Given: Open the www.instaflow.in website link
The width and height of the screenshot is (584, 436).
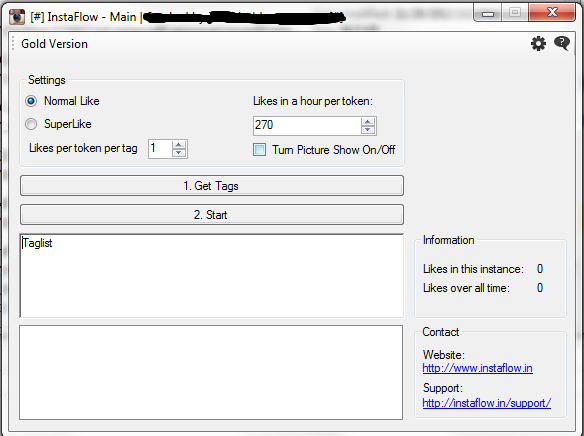Looking at the screenshot, I should click(477, 368).
